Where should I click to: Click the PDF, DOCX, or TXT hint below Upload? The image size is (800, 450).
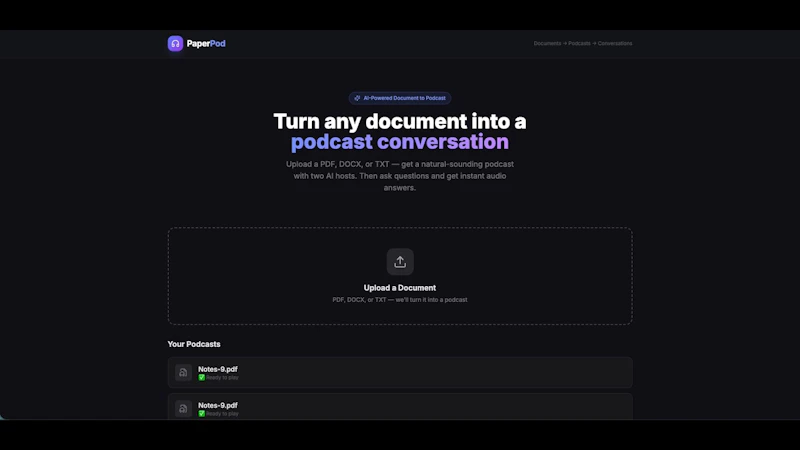pyautogui.click(x=400, y=300)
